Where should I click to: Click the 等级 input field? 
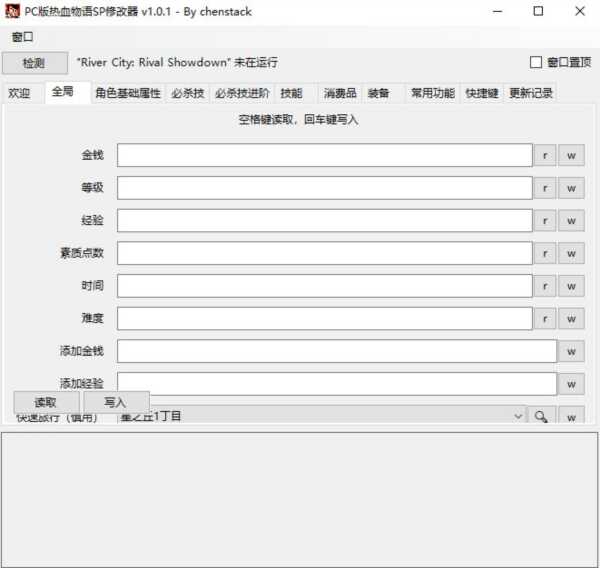(324, 188)
